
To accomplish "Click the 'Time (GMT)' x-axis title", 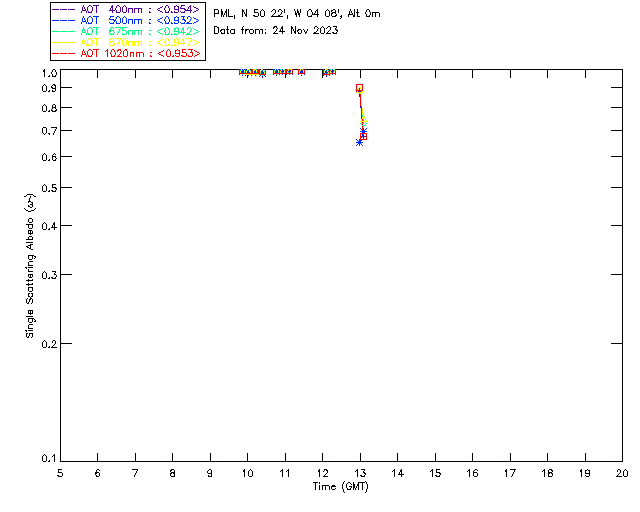I will [340, 487].
